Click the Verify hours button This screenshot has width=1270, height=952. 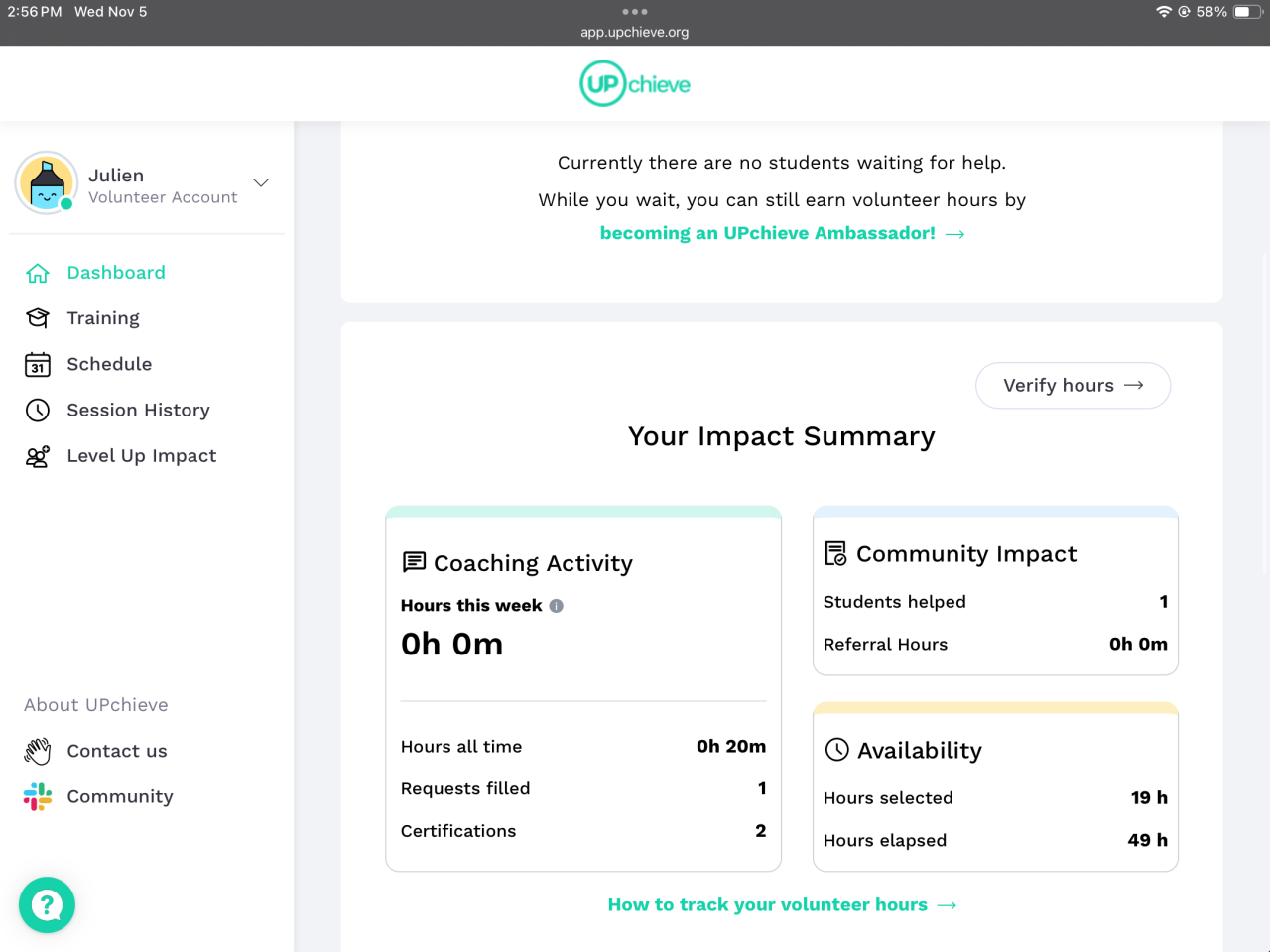(1073, 385)
